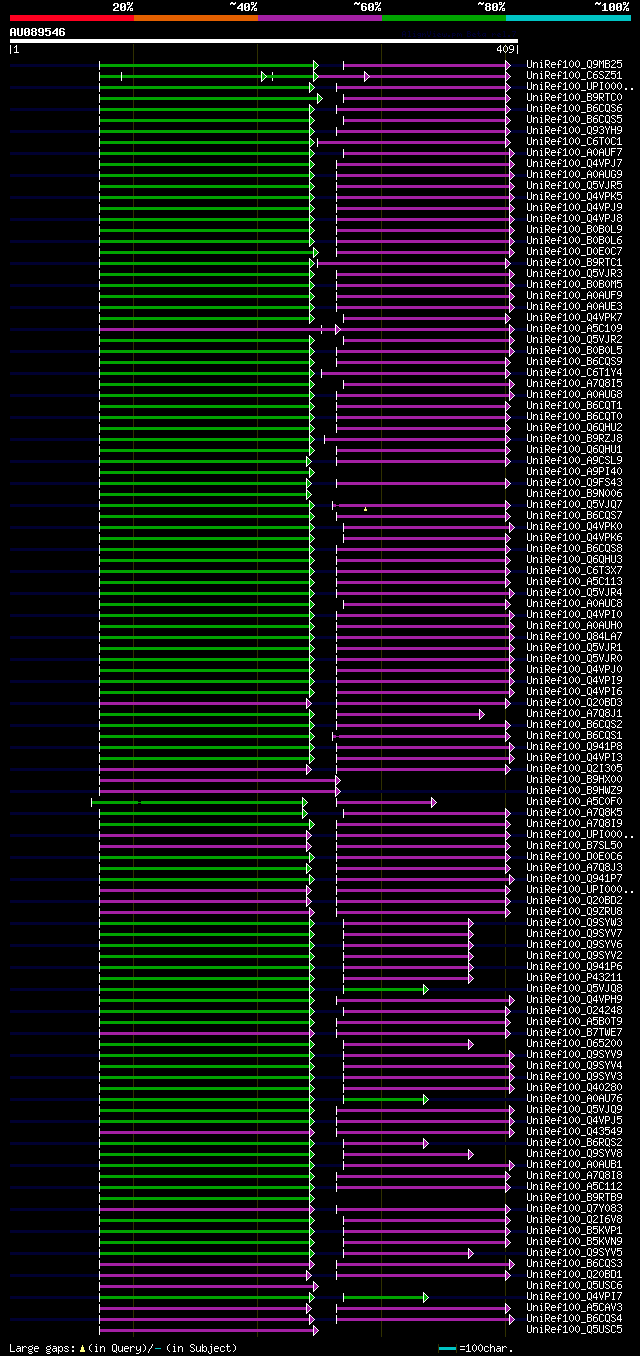
Task: Select hit UniRef100_A5C113
Action: [x=574, y=581]
